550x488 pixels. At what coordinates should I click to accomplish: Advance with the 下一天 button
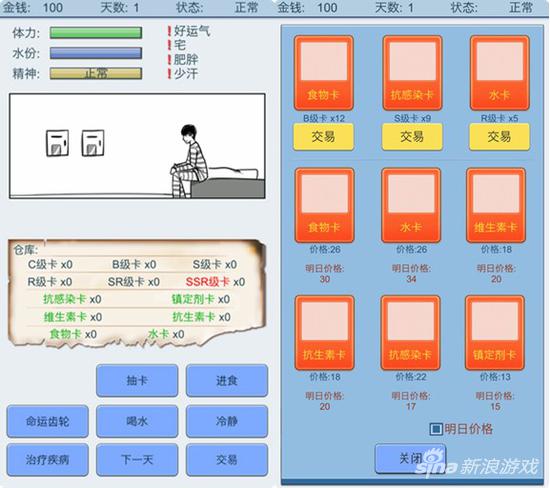(x=137, y=460)
